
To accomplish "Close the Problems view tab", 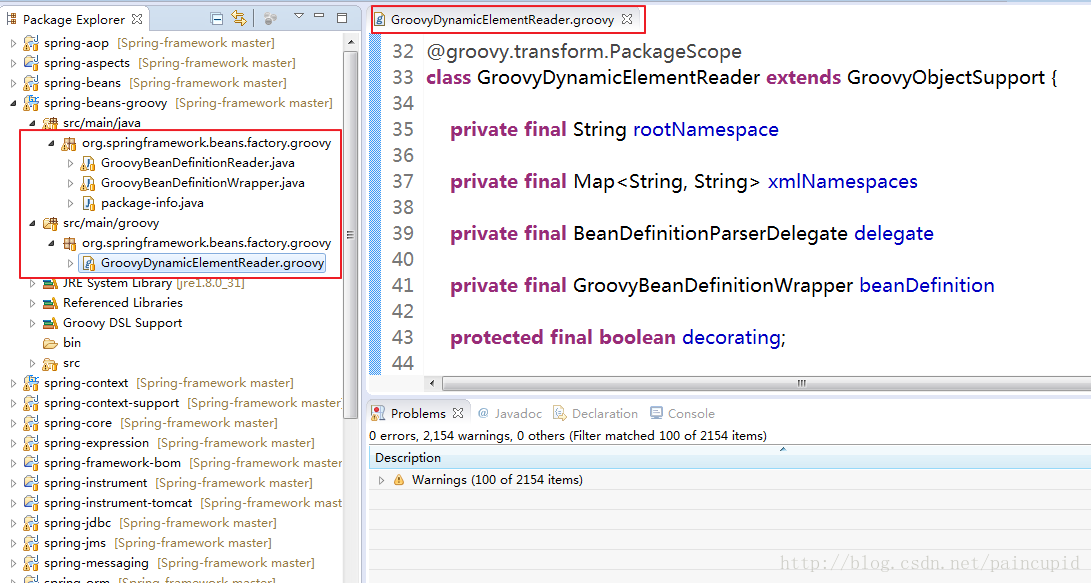I will (458, 413).
